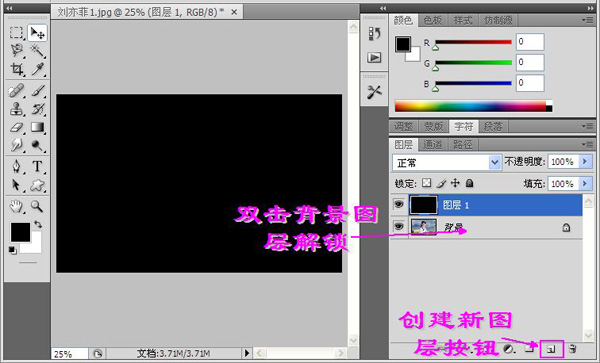The height and width of the screenshot is (363, 600).
Task: Collapse the tools panel double arrow
Action: coord(10,8)
